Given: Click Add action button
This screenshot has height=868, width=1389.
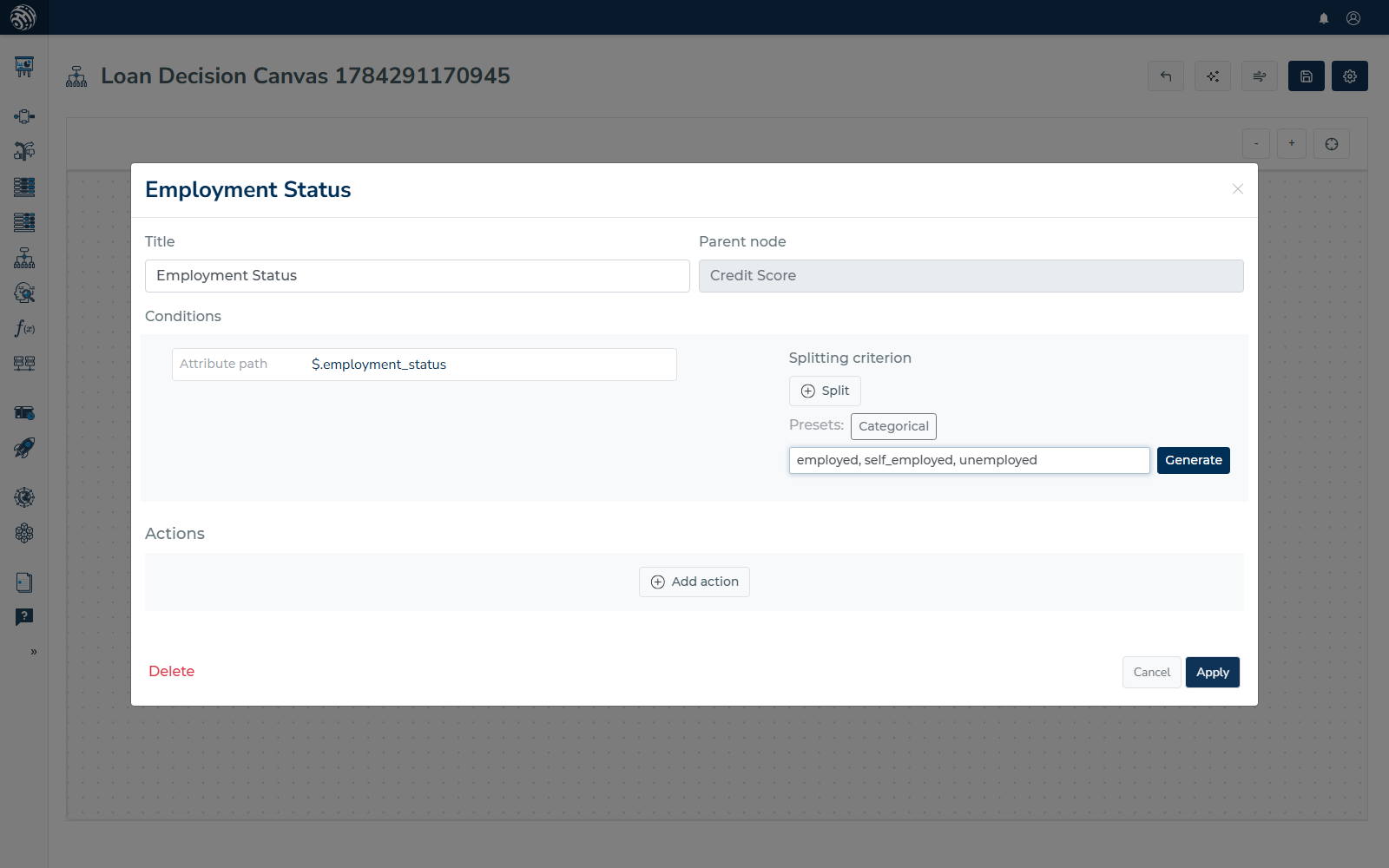Looking at the screenshot, I should 694,582.
